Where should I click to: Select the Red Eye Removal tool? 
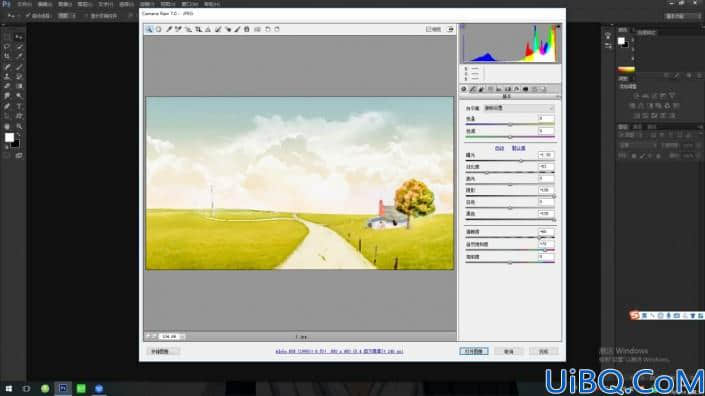(228, 29)
